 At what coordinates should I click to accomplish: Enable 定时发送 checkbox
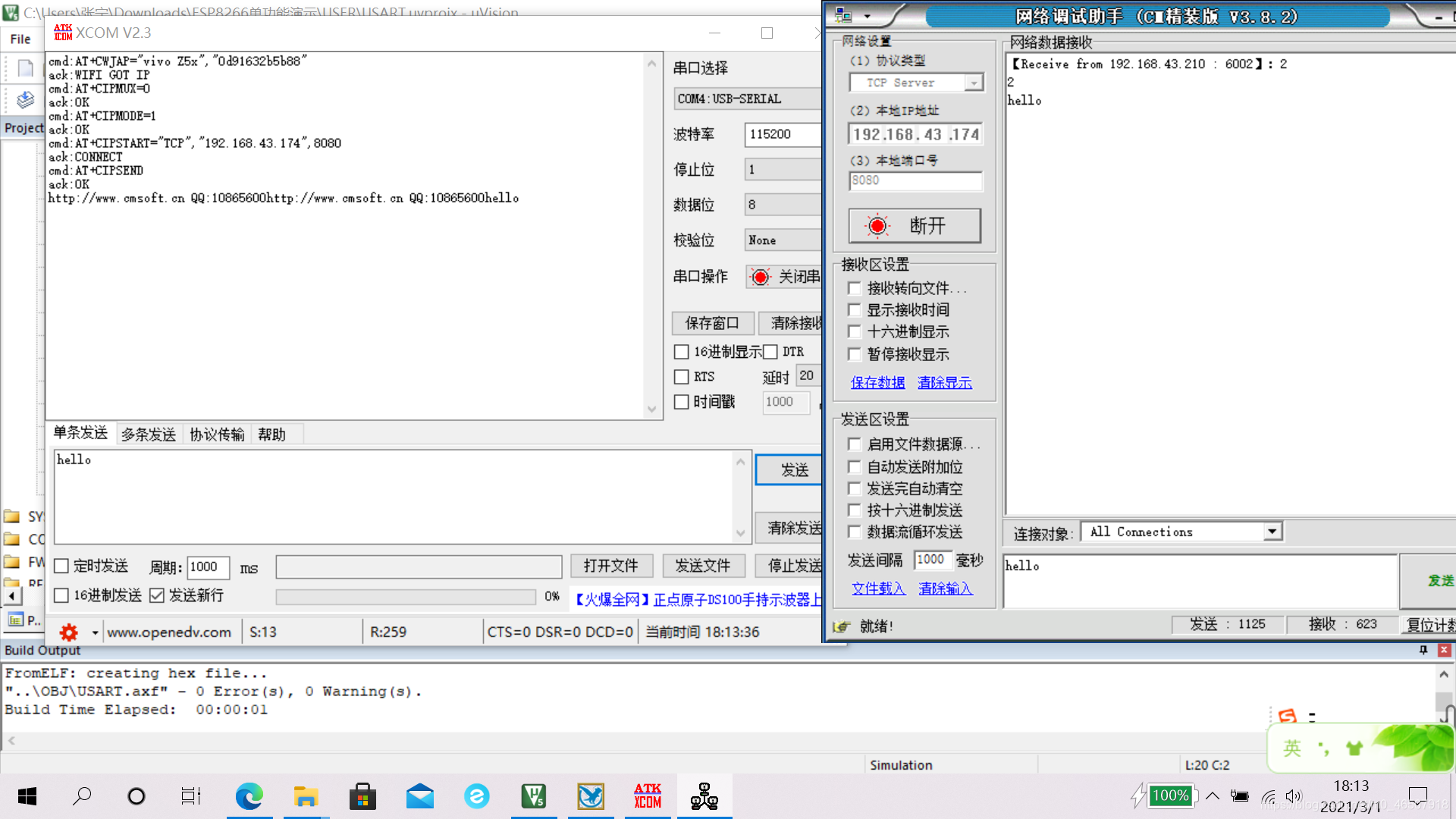[x=61, y=566]
